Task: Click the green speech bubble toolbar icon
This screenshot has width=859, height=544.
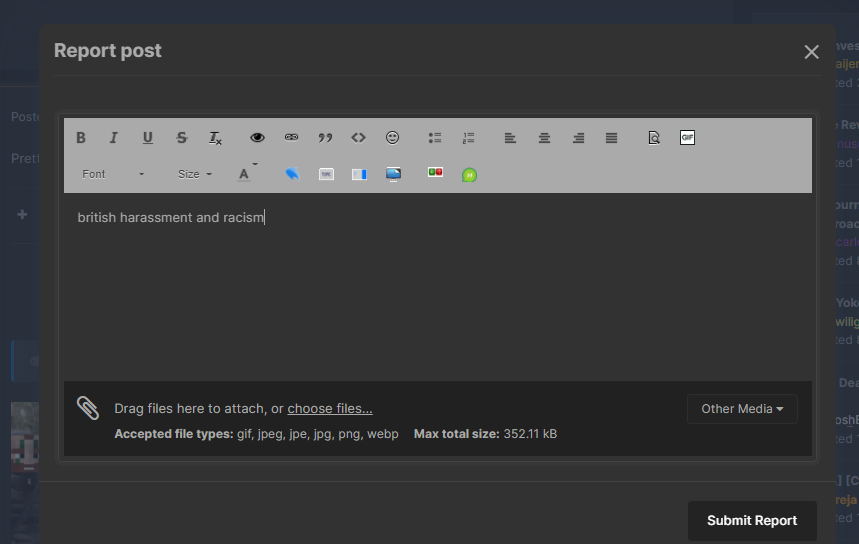Action: coord(469,175)
